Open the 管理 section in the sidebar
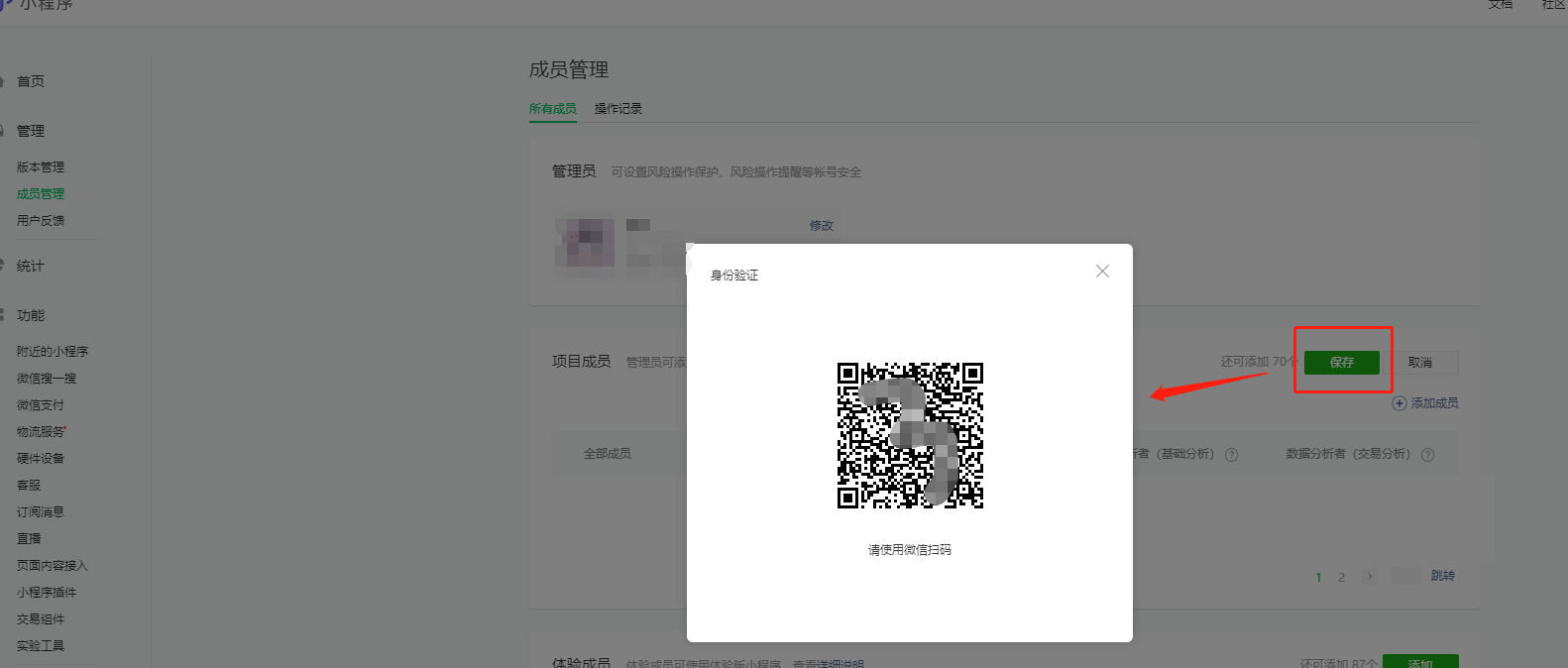The width and height of the screenshot is (1568, 668). coord(31,131)
